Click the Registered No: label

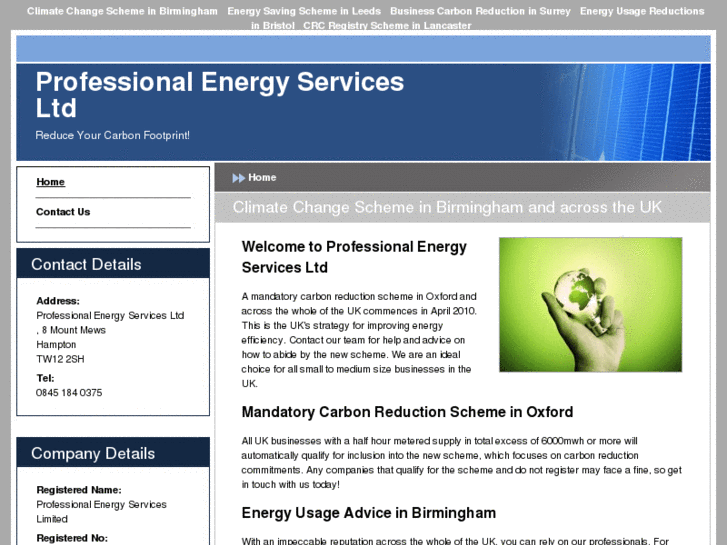tap(72, 538)
